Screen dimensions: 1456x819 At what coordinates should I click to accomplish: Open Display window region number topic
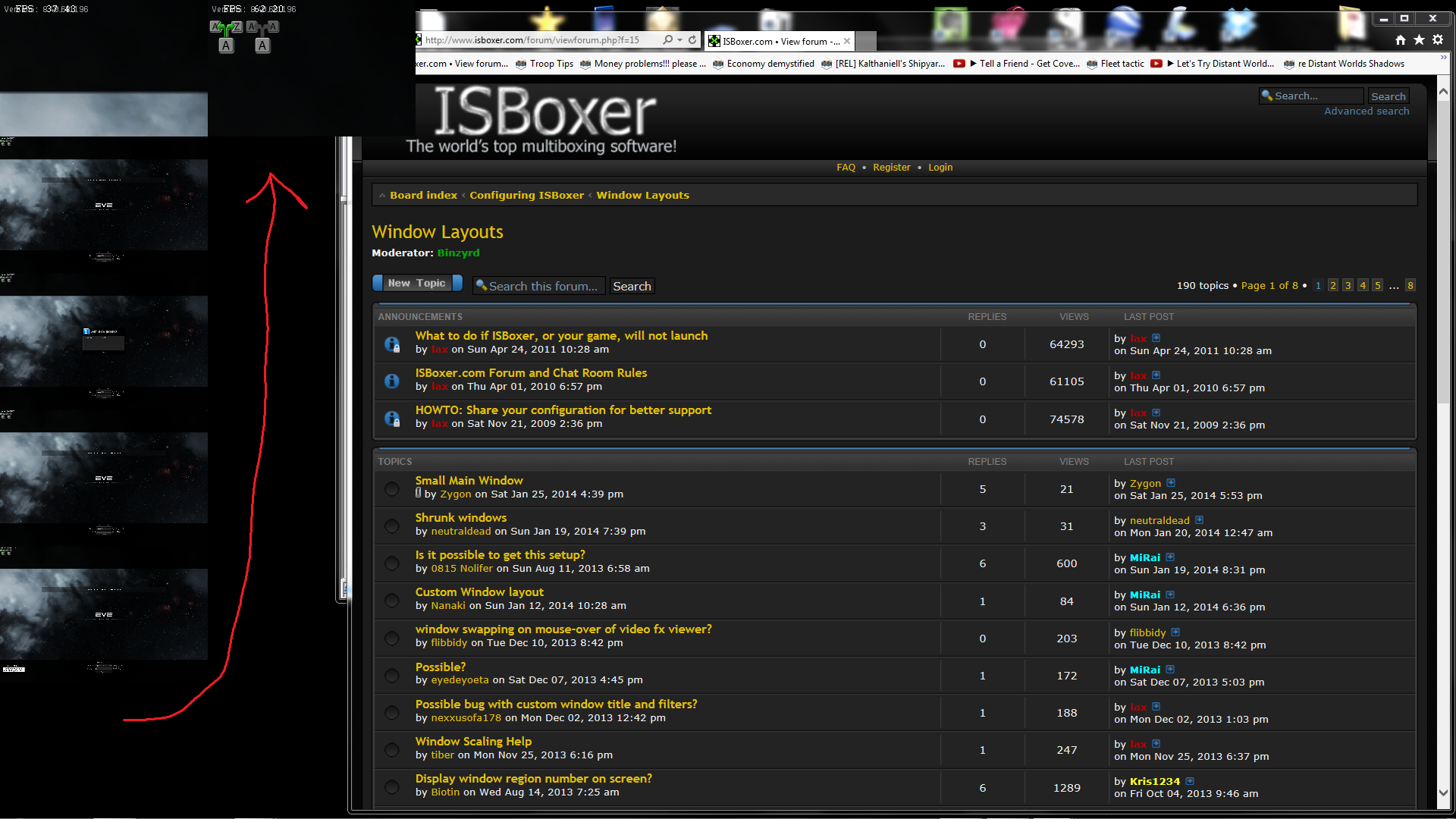point(533,779)
